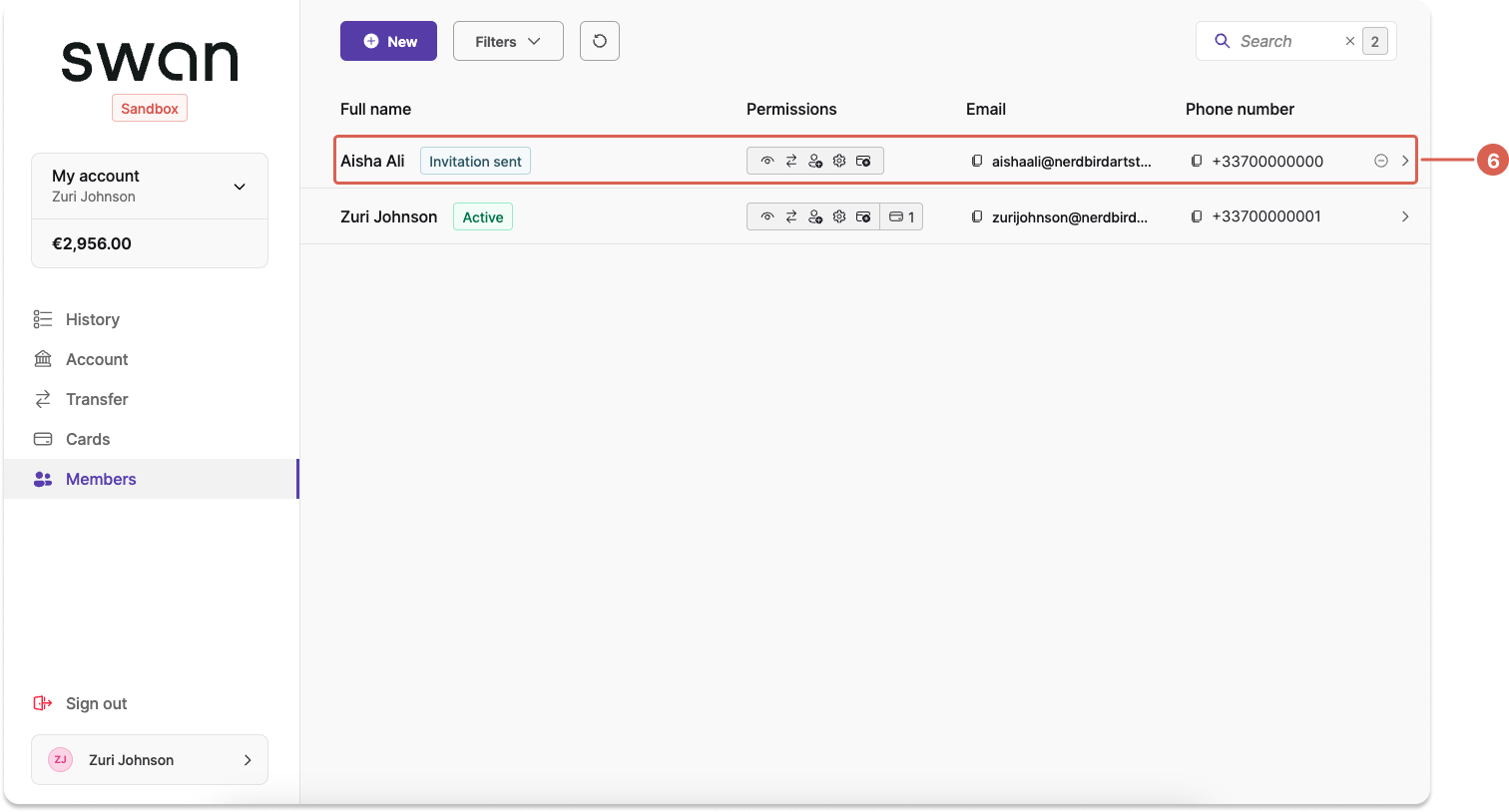This screenshot has width=1509, height=812.
Task: Click the card management permission icon for Zuri Johnson
Action: coord(863,216)
